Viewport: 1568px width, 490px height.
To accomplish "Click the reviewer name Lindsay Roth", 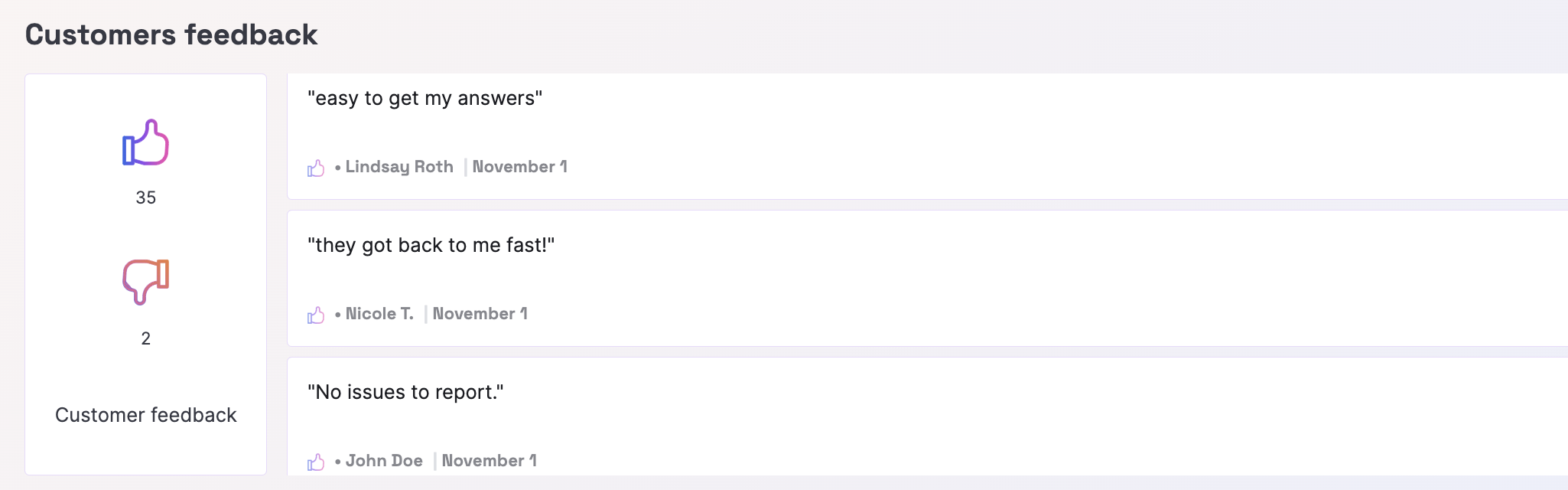I will [399, 167].
